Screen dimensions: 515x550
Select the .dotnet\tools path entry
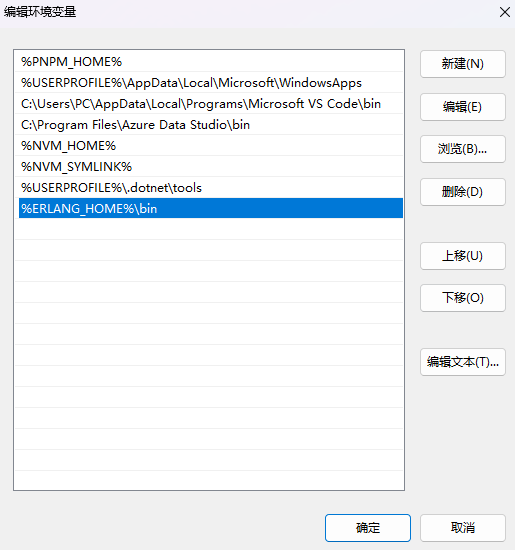click(209, 188)
